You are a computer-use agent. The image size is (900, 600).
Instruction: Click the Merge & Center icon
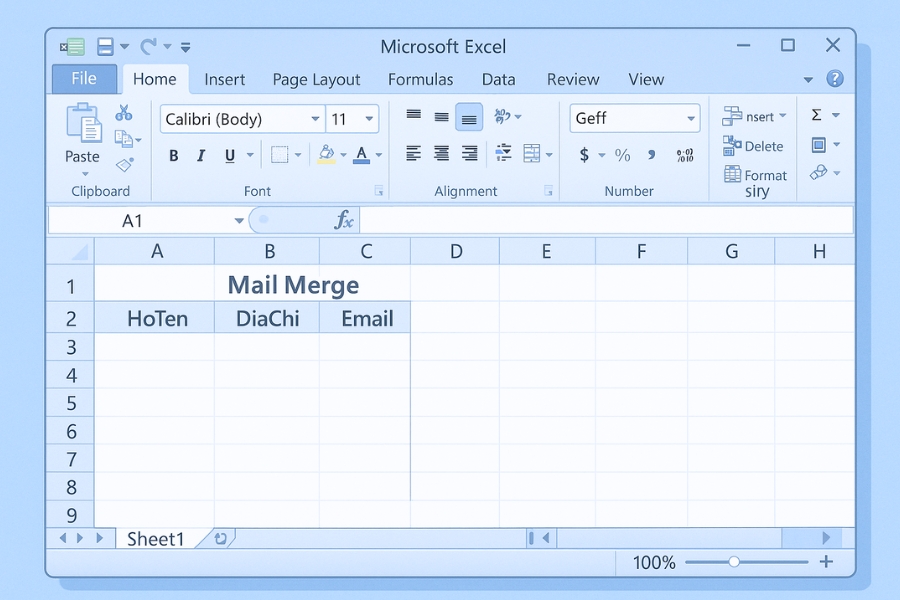[530, 154]
